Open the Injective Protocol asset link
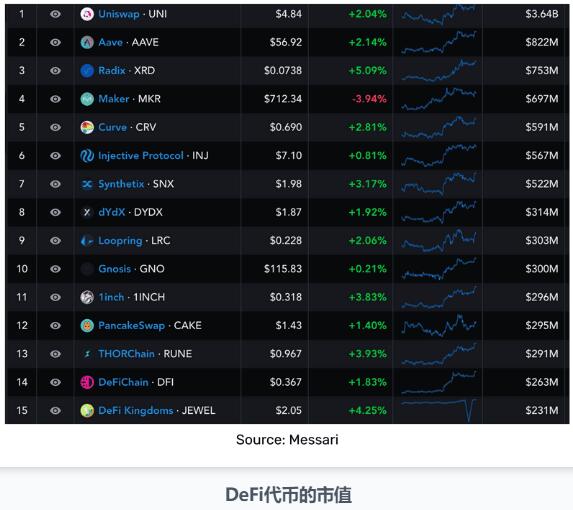The width and height of the screenshot is (573, 510). (141, 156)
